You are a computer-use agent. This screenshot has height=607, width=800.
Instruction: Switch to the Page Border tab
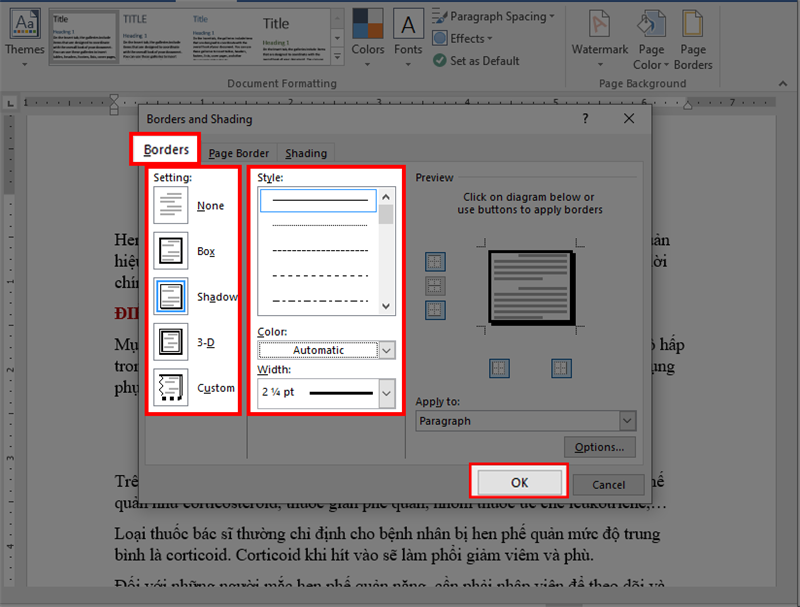(238, 153)
